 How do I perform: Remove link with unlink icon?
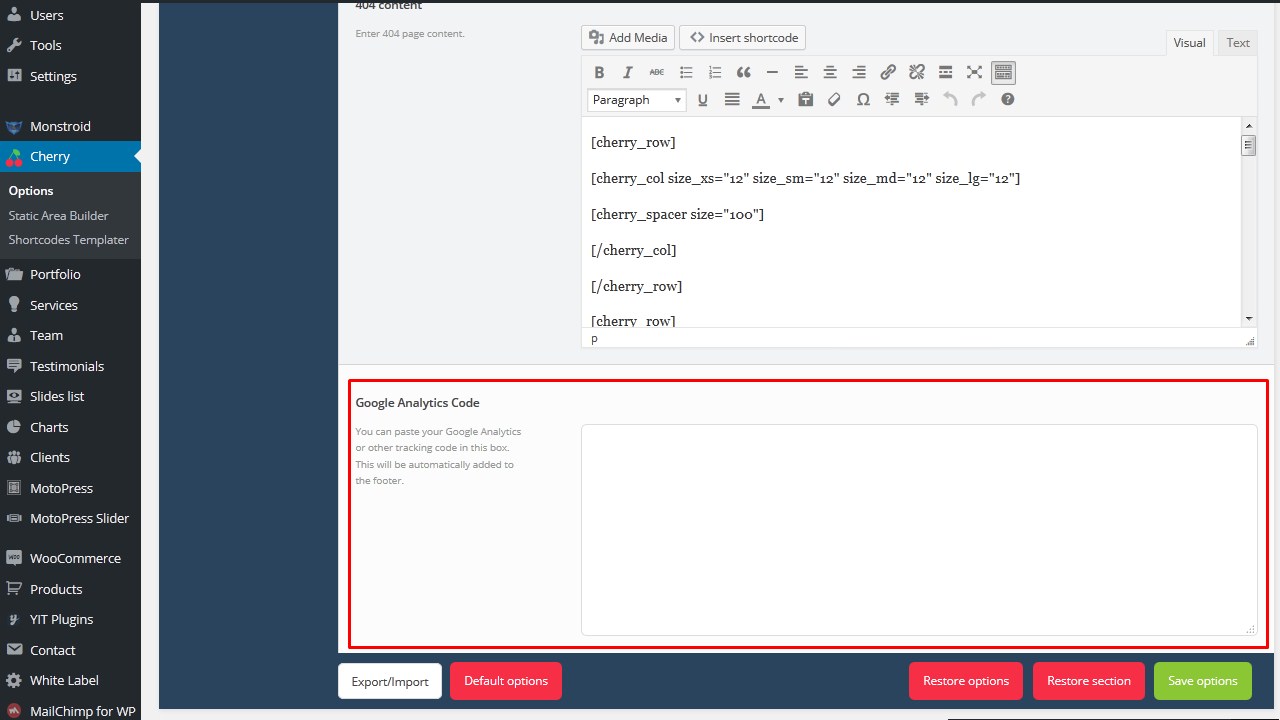[x=917, y=72]
